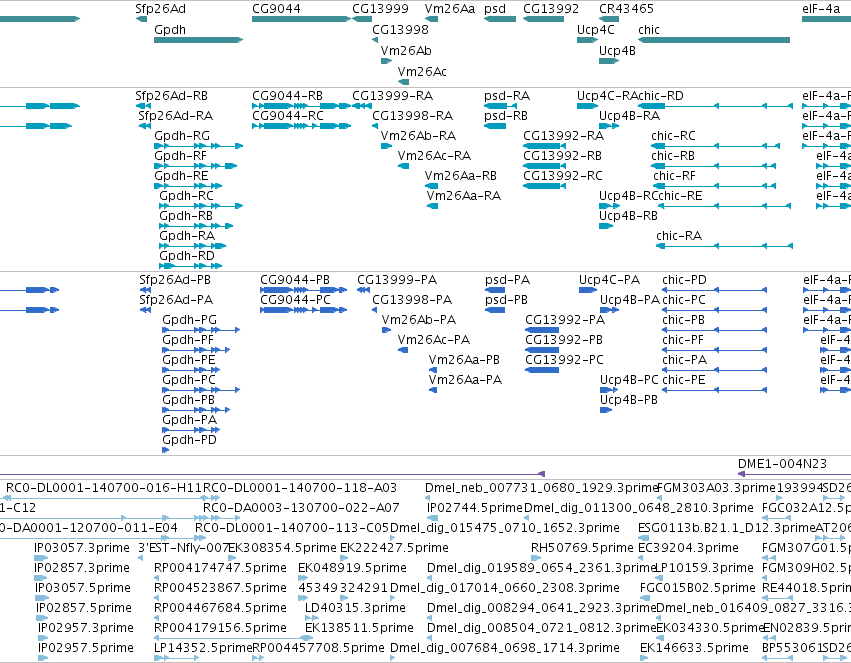Screen dimensions: 851x663
Task: Select the Ucp4B gene label
Action: coord(617,50)
